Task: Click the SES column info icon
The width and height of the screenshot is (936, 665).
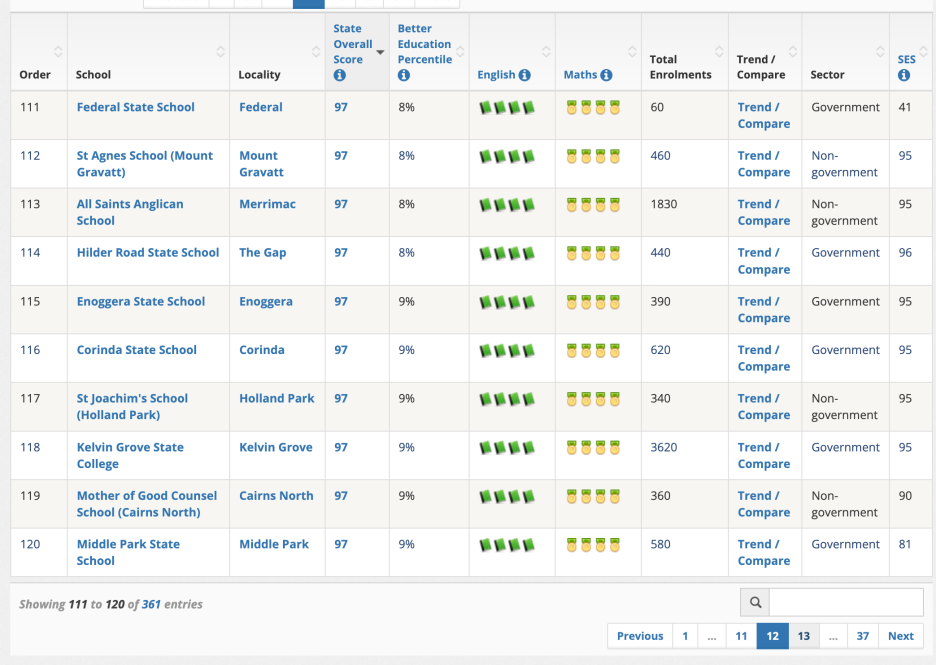Action: [904, 76]
